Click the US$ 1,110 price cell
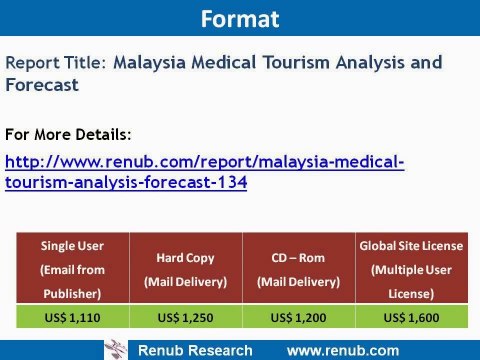Viewport: 480px width, 360px height. 73,317
